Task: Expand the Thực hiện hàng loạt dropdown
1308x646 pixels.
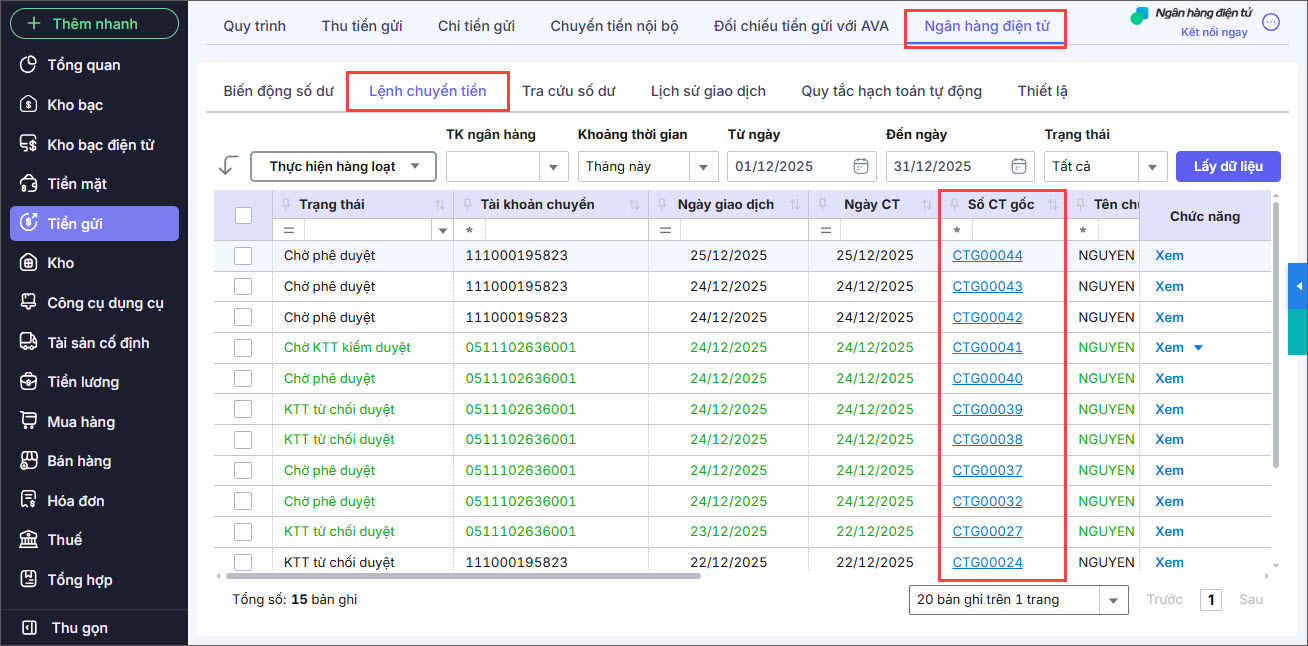Action: (x=415, y=166)
